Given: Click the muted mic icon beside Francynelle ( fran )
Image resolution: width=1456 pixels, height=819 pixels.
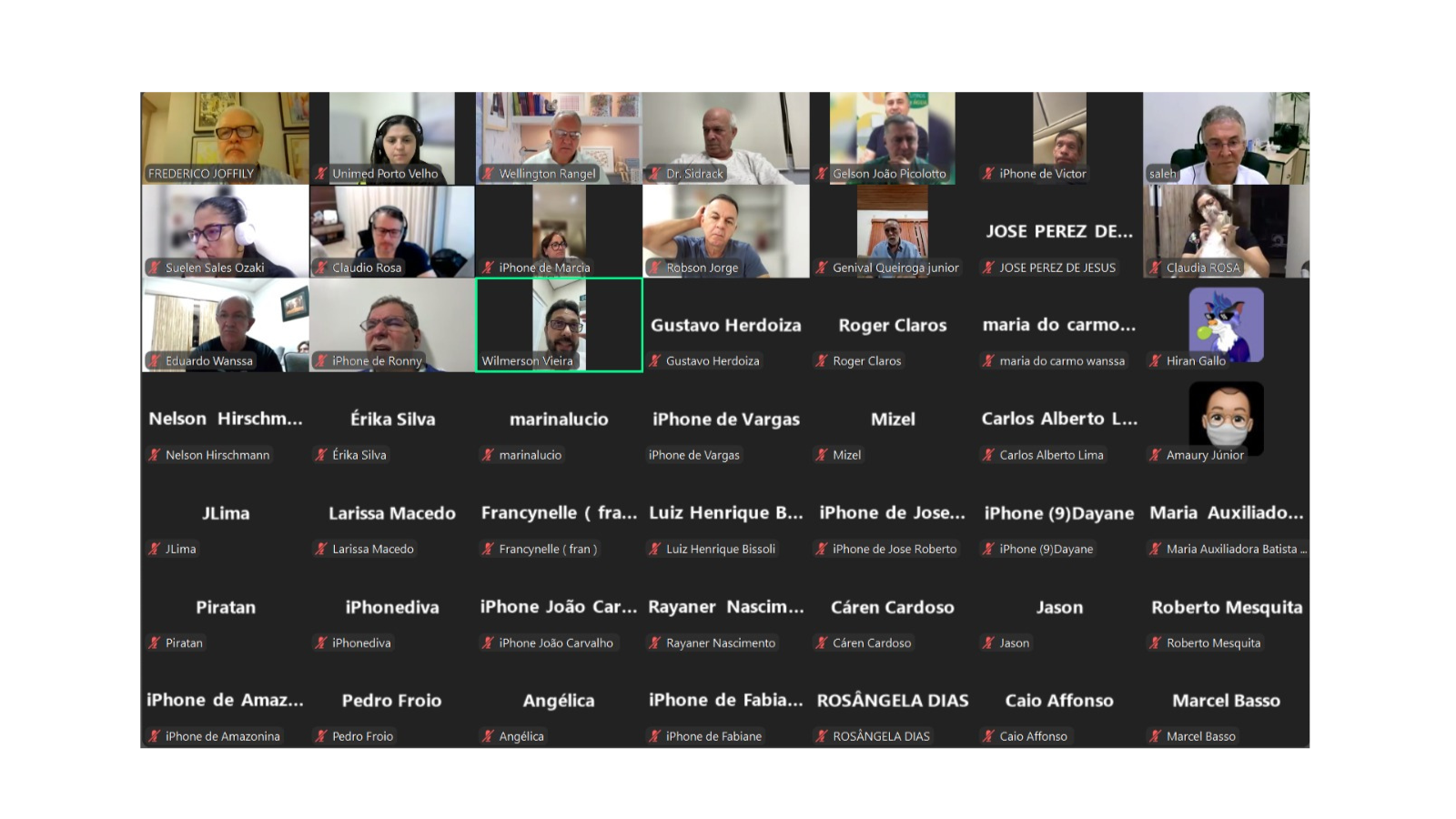Looking at the screenshot, I should pos(489,549).
